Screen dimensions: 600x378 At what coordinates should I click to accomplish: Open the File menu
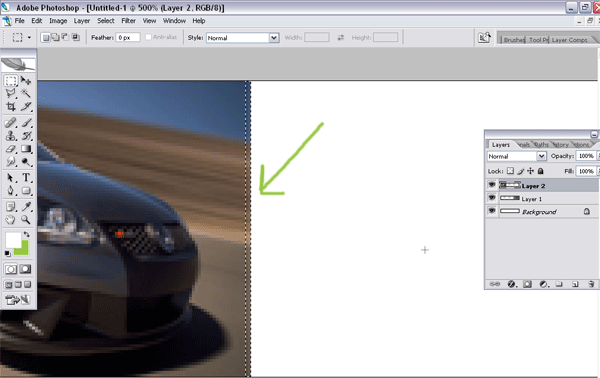tap(20, 21)
